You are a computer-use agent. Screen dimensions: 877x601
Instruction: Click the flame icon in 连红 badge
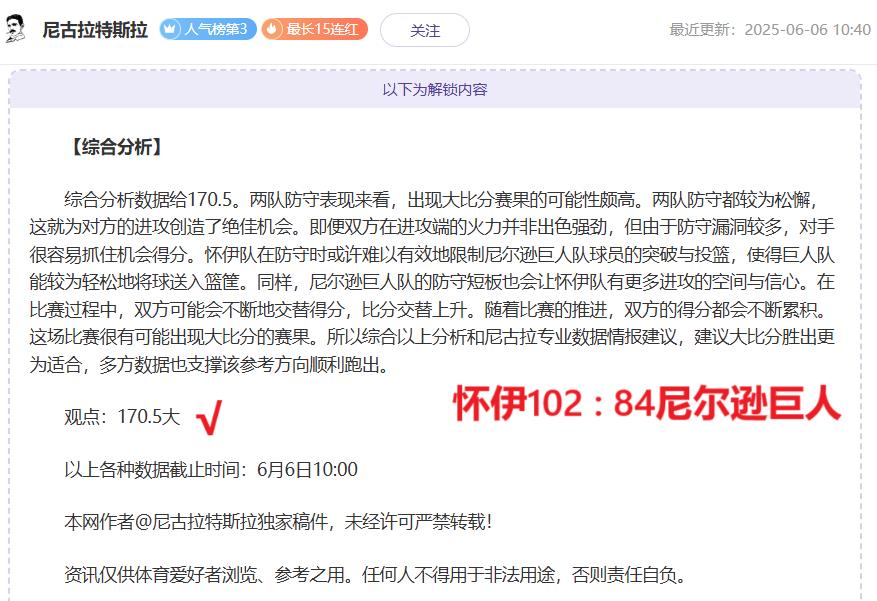272,29
